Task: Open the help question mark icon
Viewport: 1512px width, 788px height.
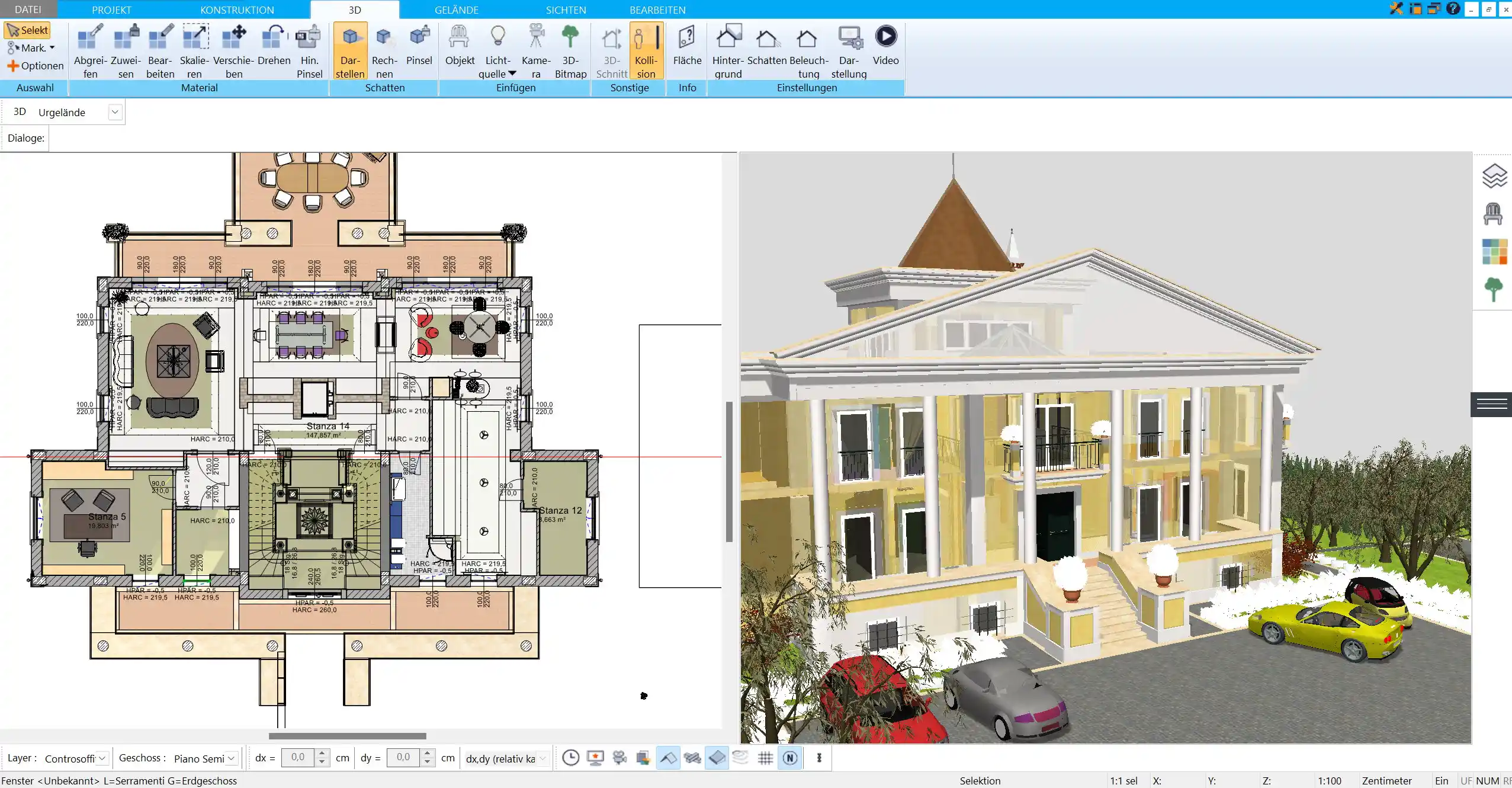Action: coord(1453,8)
